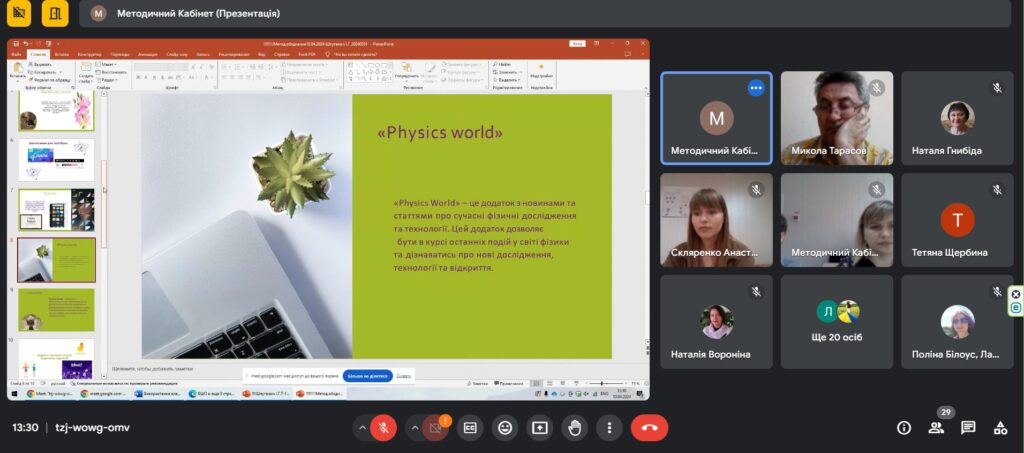Open the 'Ще 20 осіб' participants tile
1024x453 pixels.
(x=837, y=322)
